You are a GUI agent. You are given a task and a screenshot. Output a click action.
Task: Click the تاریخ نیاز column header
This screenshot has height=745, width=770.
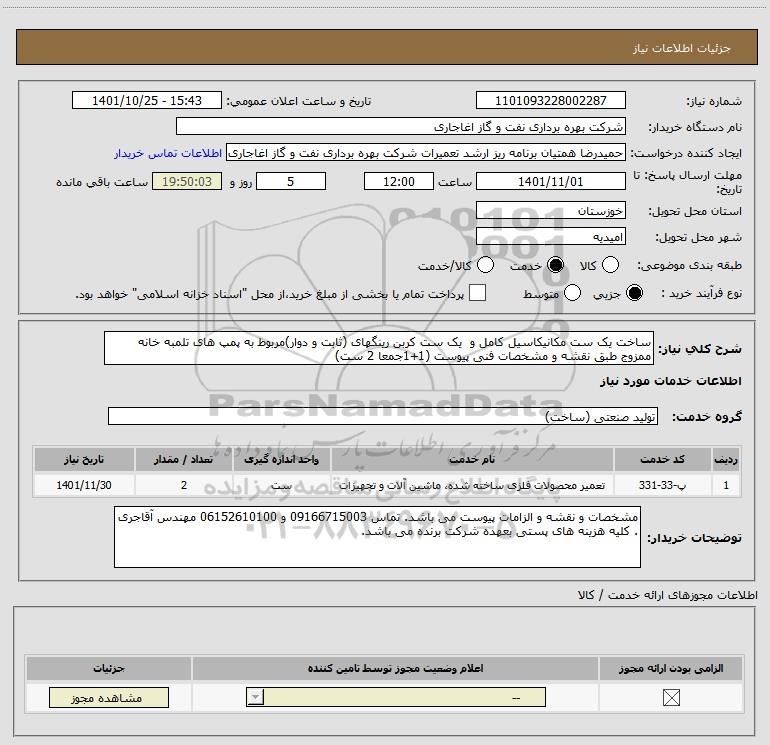point(84,459)
